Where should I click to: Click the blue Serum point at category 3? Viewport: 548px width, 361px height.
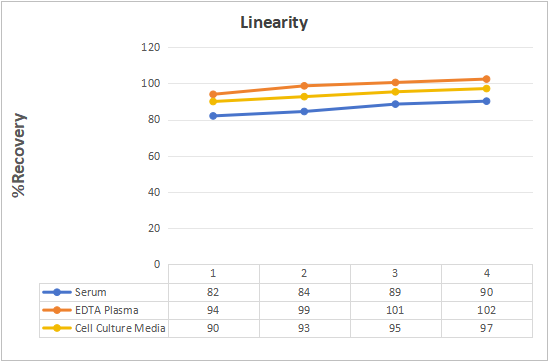[x=395, y=104]
